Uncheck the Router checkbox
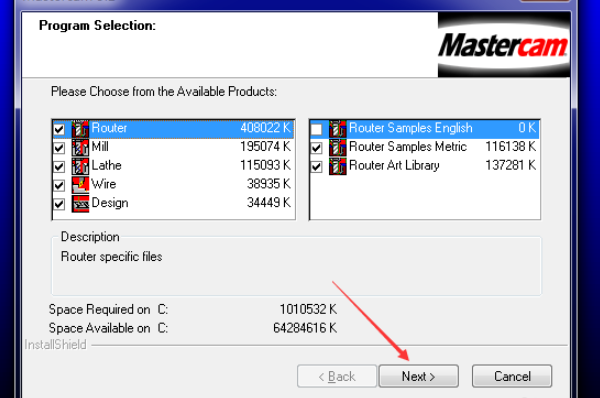This screenshot has width=600, height=398. [x=59, y=129]
